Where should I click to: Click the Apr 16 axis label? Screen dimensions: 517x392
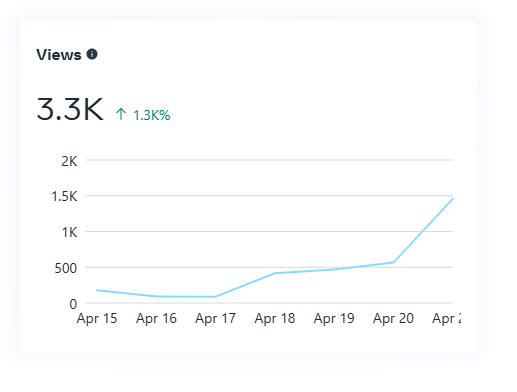point(156,318)
